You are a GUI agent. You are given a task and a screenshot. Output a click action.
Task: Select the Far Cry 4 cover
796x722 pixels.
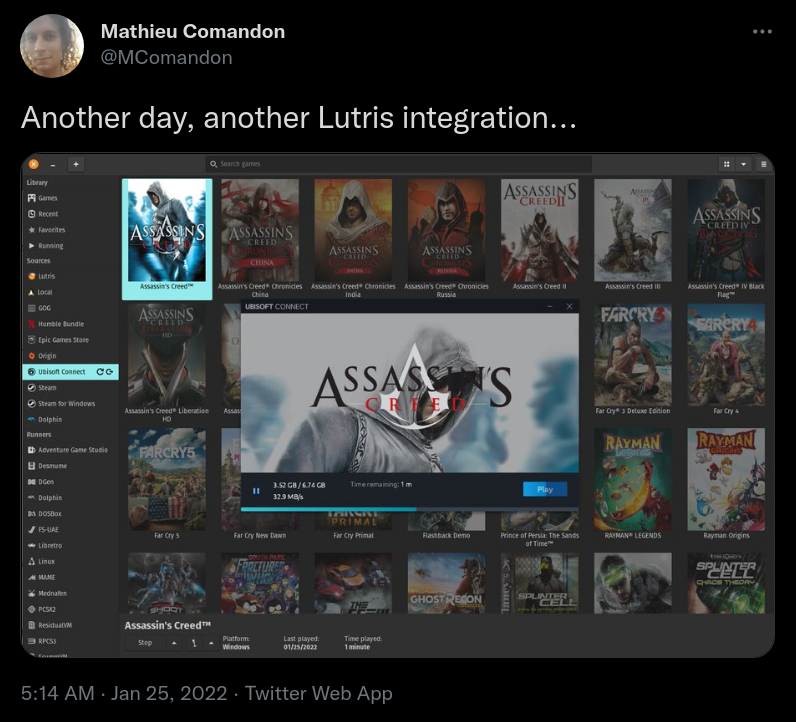point(726,354)
